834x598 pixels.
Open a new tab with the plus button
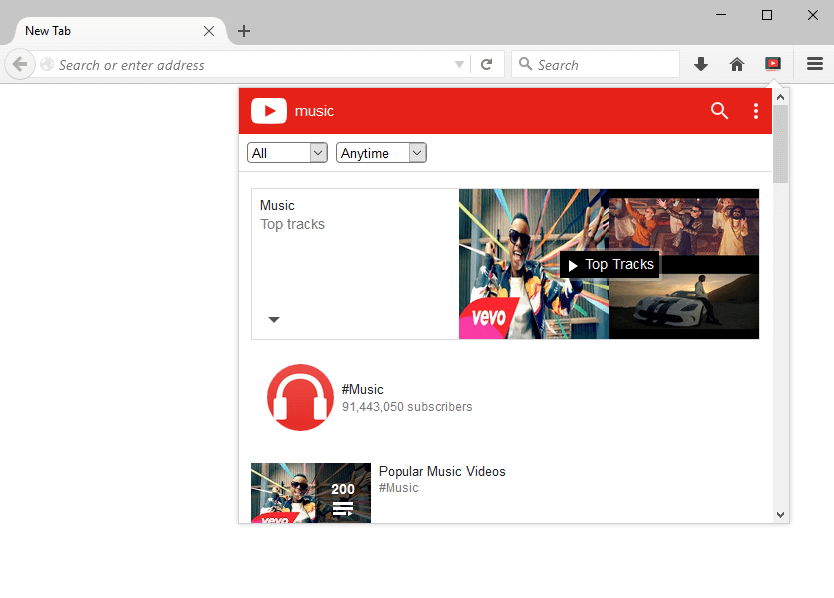(244, 31)
